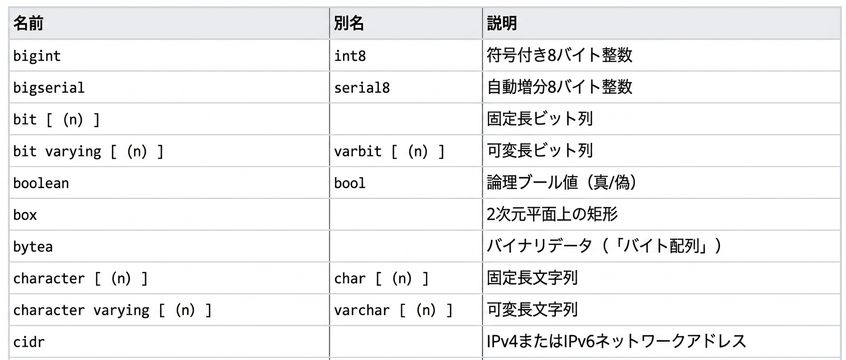Viewport: 846px width, 360px height.
Task: Click the IPv4またはIPv6ネットワークアドレス description
Action: click(x=617, y=341)
